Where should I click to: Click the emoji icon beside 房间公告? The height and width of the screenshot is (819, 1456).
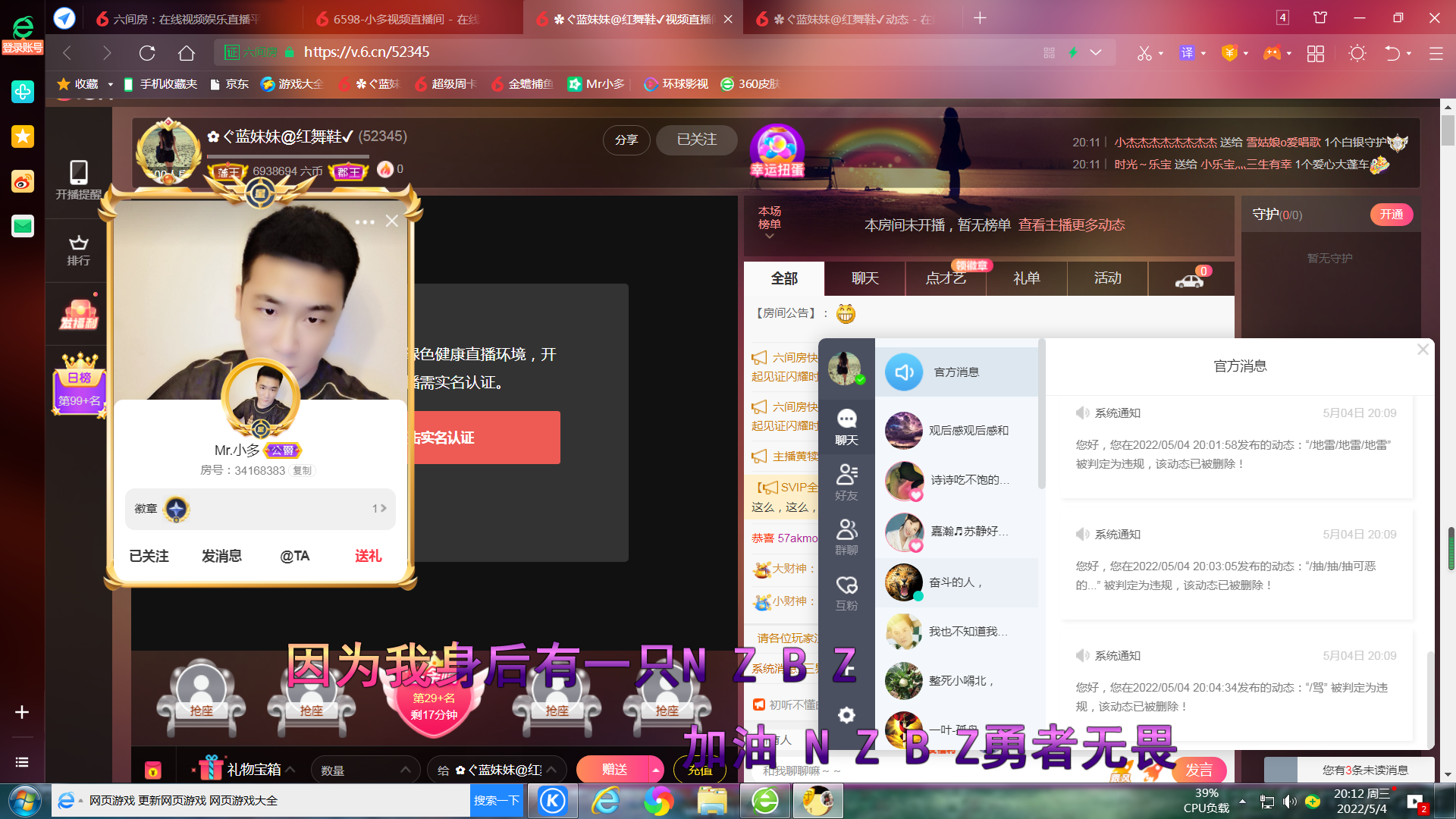click(x=846, y=313)
